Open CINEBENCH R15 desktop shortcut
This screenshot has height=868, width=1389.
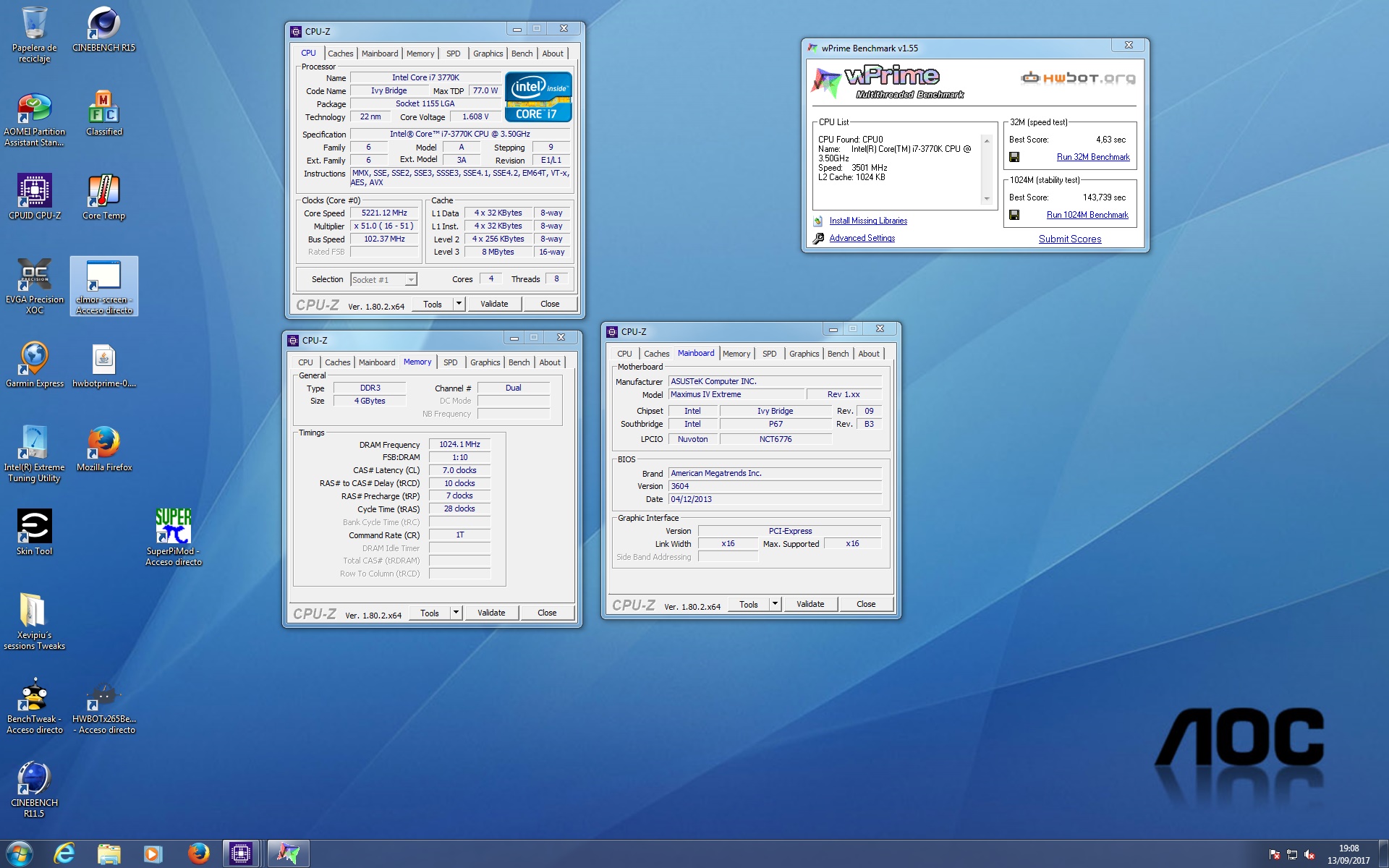click(103, 30)
